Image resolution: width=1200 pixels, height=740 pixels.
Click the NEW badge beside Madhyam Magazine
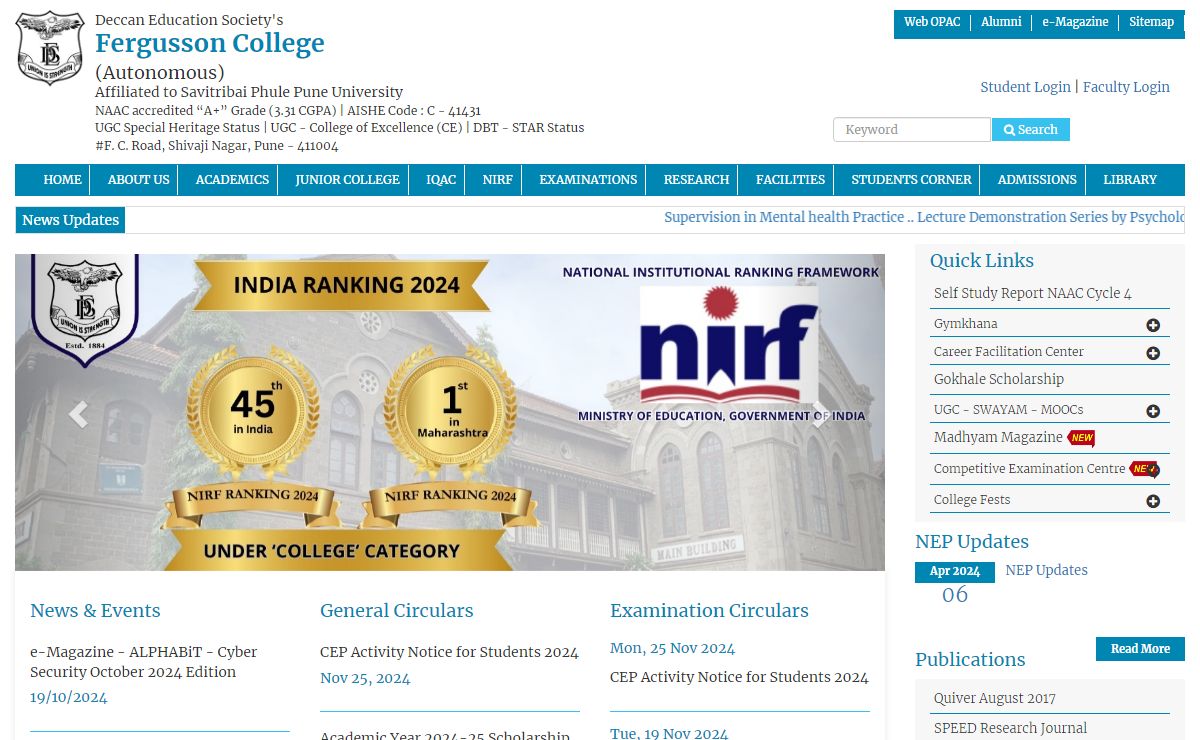1081,438
